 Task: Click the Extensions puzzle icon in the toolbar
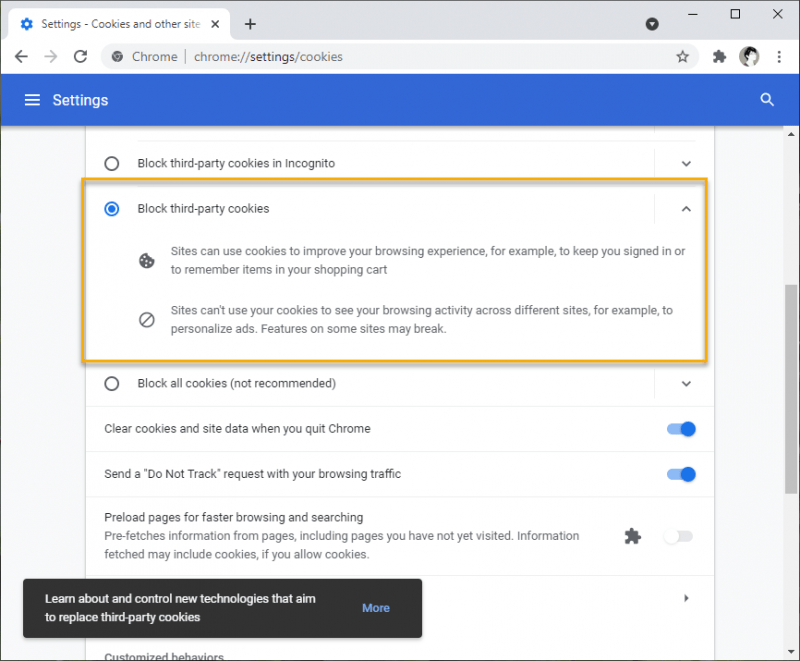(x=719, y=57)
